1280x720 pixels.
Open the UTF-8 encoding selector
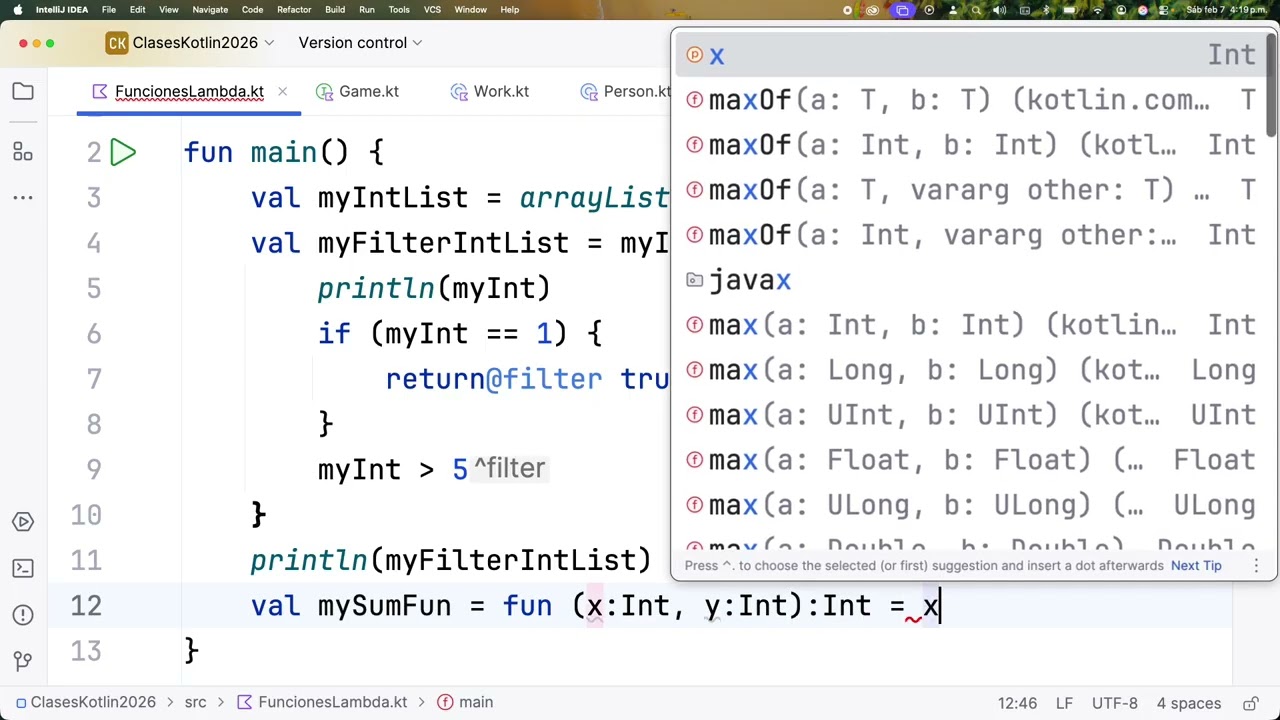tap(1114, 703)
